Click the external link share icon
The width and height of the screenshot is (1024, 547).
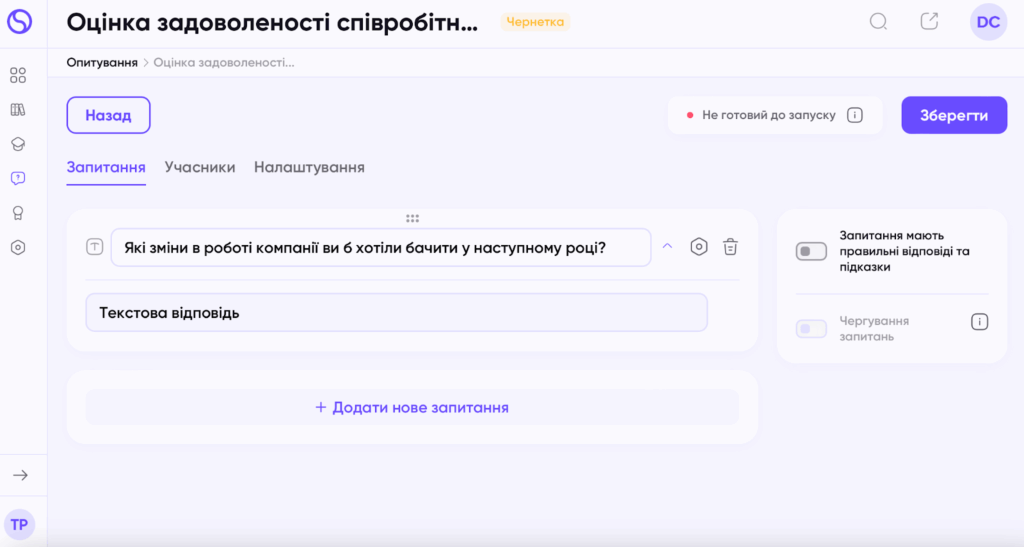pos(929,22)
